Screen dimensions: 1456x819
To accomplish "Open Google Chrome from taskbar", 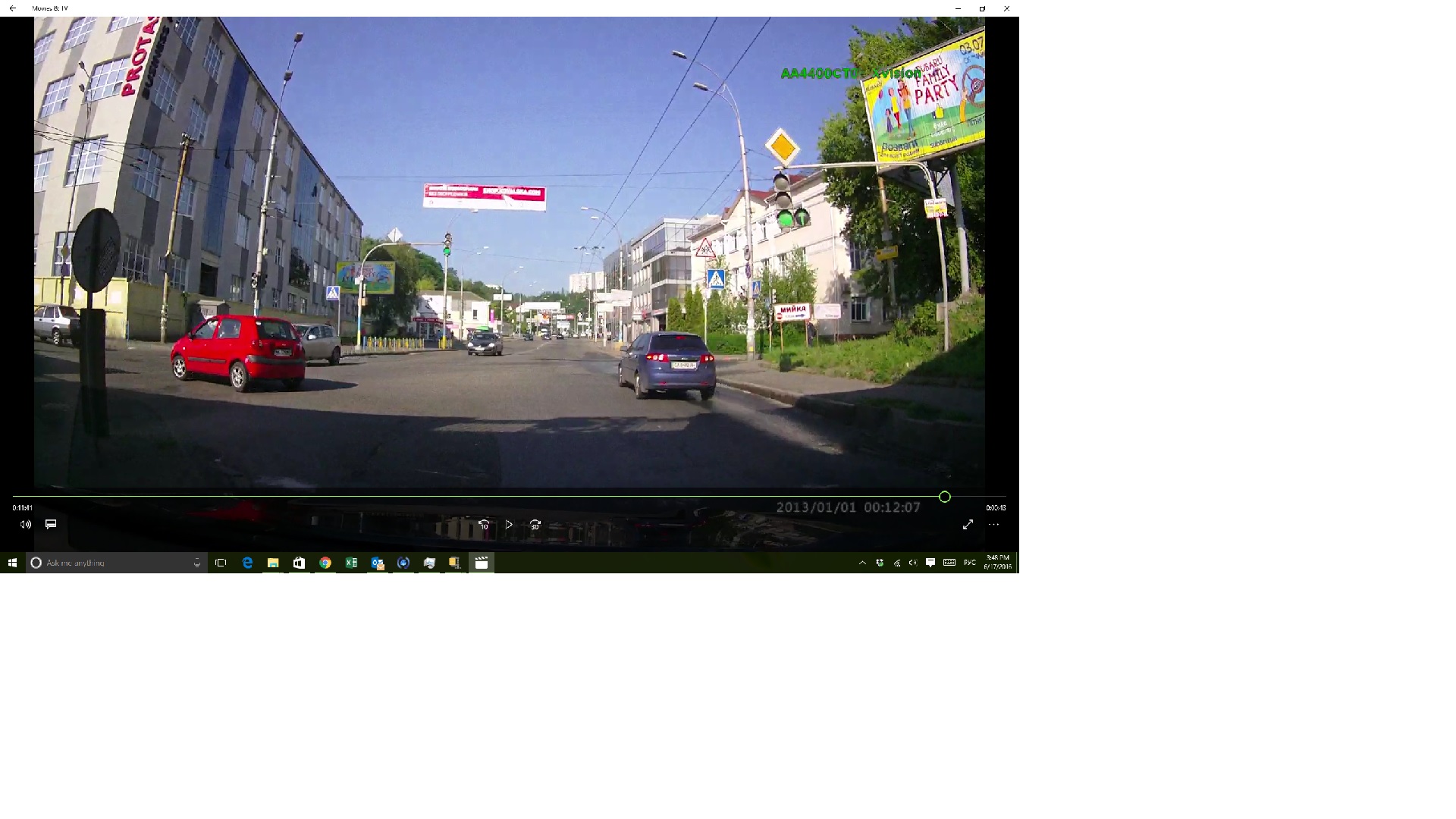I will pos(325,563).
